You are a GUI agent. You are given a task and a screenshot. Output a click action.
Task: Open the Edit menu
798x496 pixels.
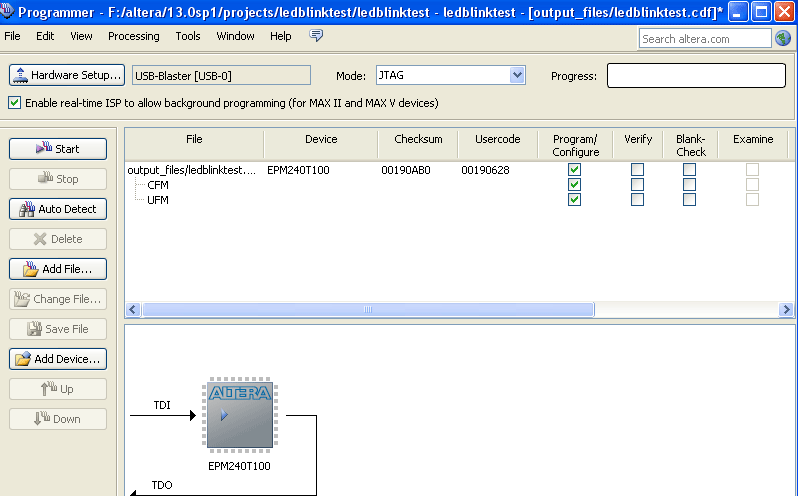point(45,36)
